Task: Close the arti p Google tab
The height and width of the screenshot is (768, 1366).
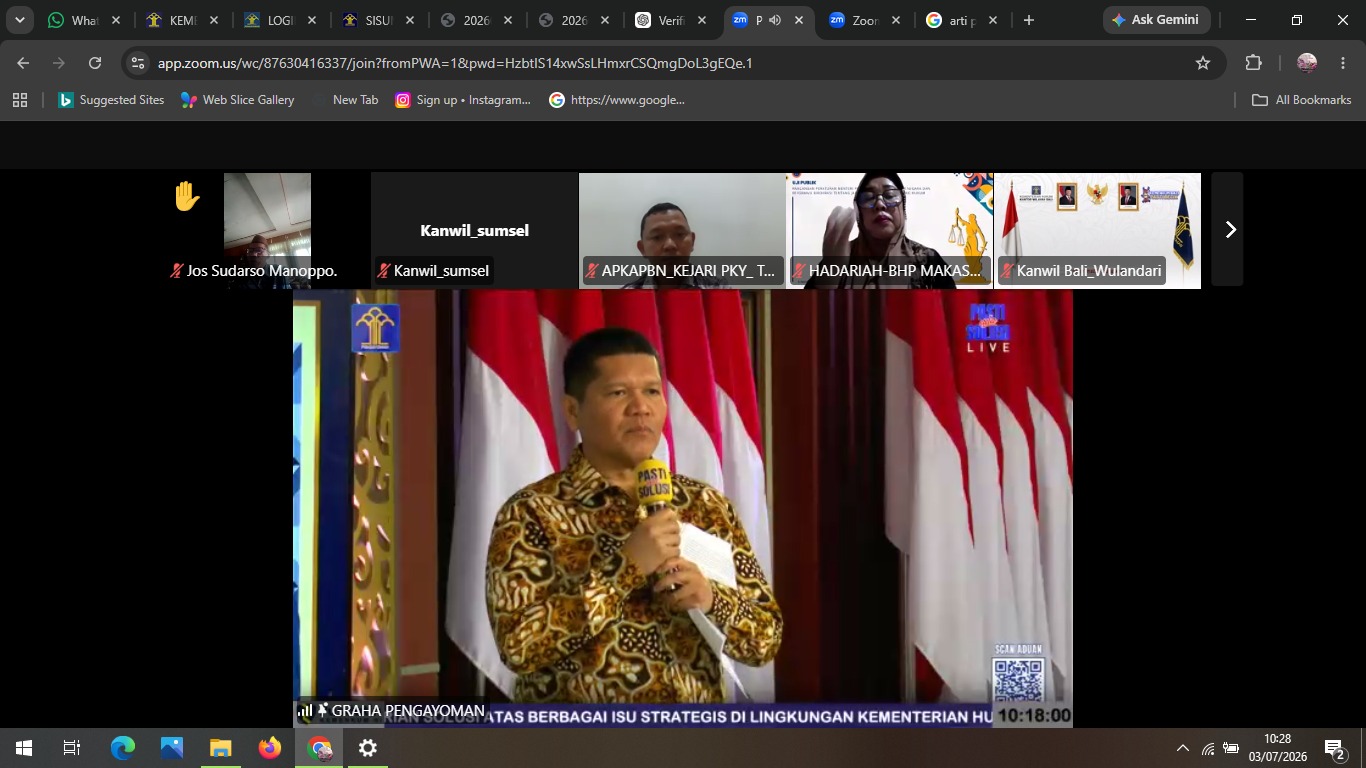Action: [x=992, y=20]
